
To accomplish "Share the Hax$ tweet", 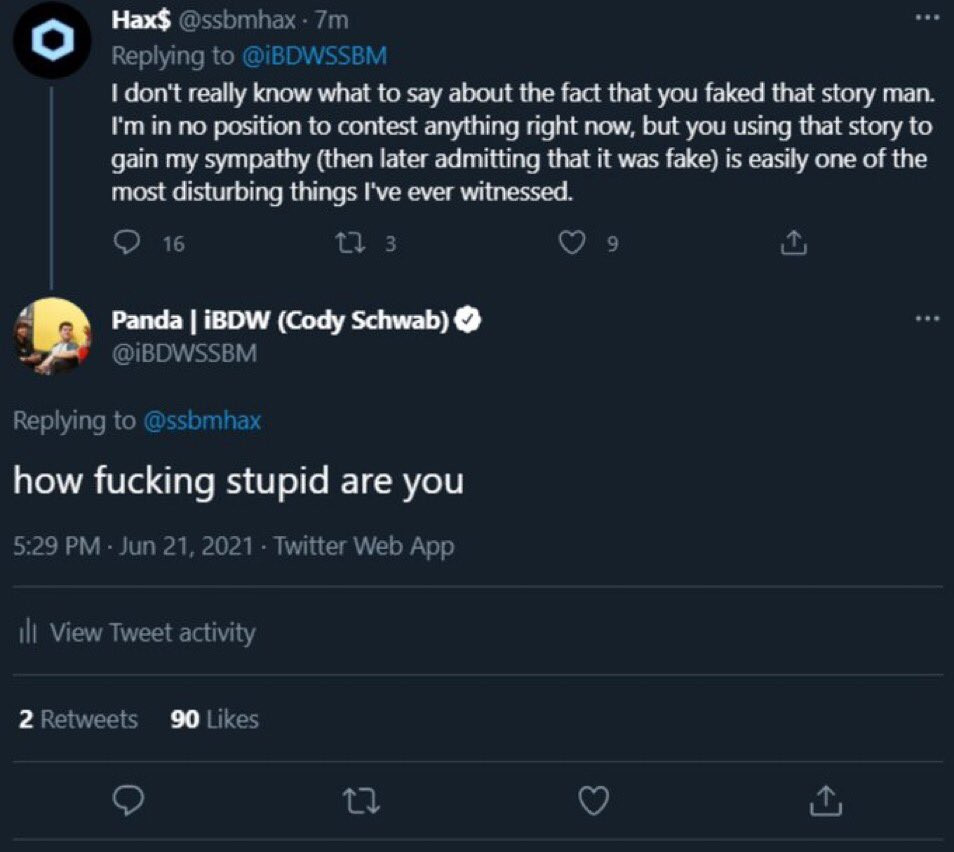I will pyautogui.click(x=792, y=242).
